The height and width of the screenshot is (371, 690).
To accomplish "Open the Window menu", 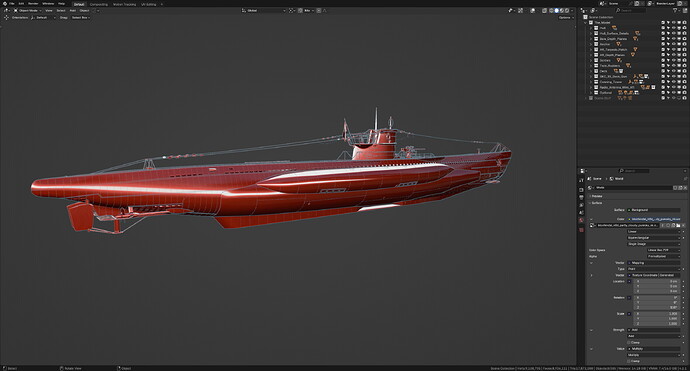I will pyautogui.click(x=48, y=4).
